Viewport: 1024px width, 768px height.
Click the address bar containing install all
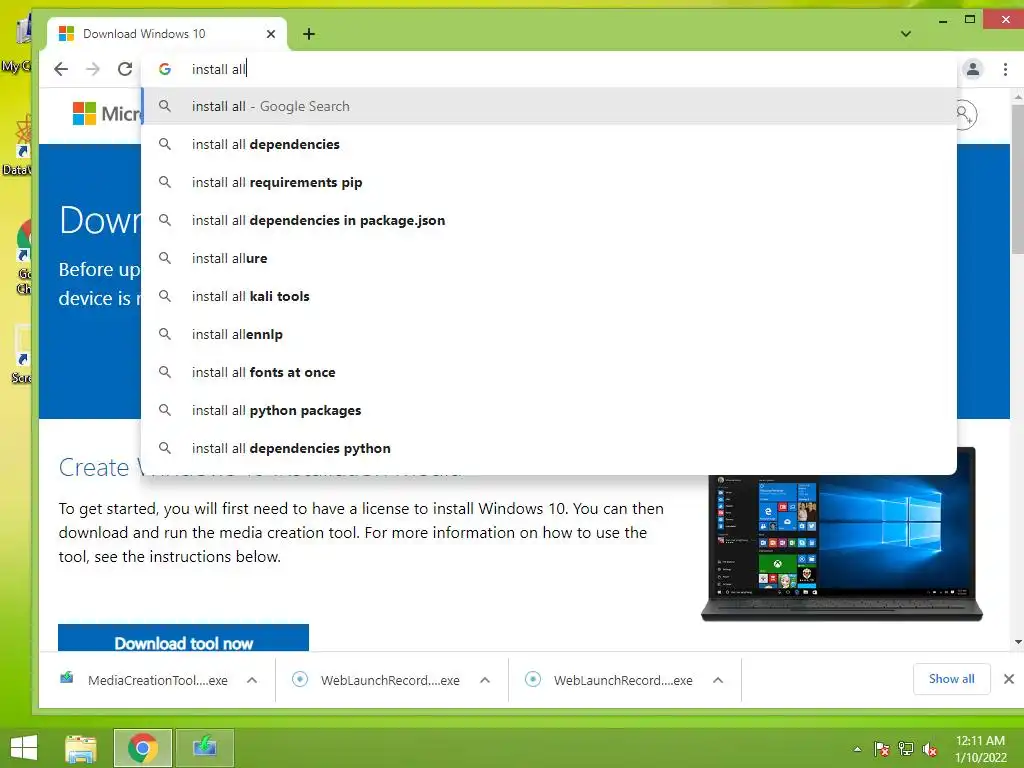[549, 69]
